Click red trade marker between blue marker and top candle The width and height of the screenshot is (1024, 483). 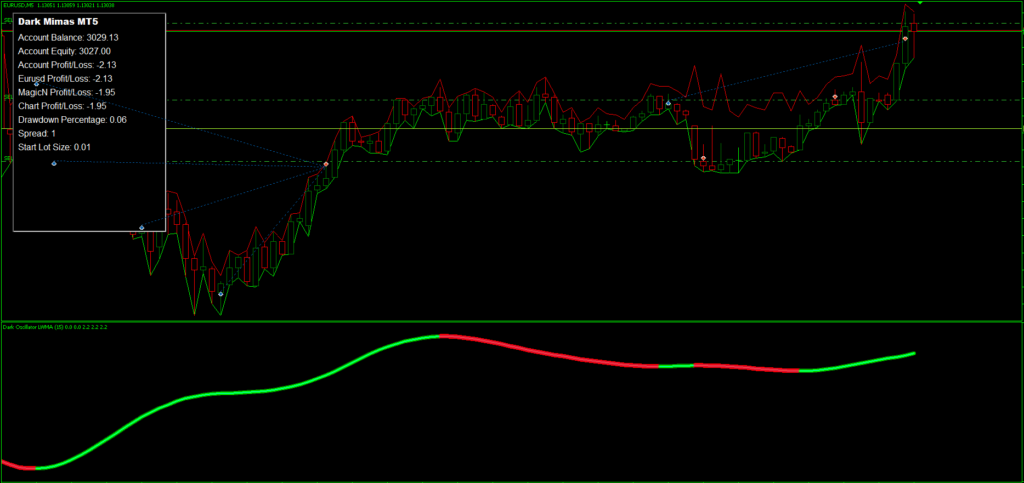835,97
